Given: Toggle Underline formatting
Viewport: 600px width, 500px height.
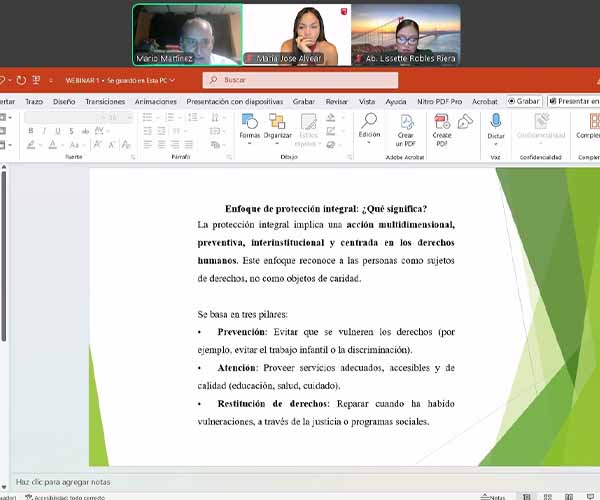Looking at the screenshot, I should pyautogui.click(x=58, y=131).
